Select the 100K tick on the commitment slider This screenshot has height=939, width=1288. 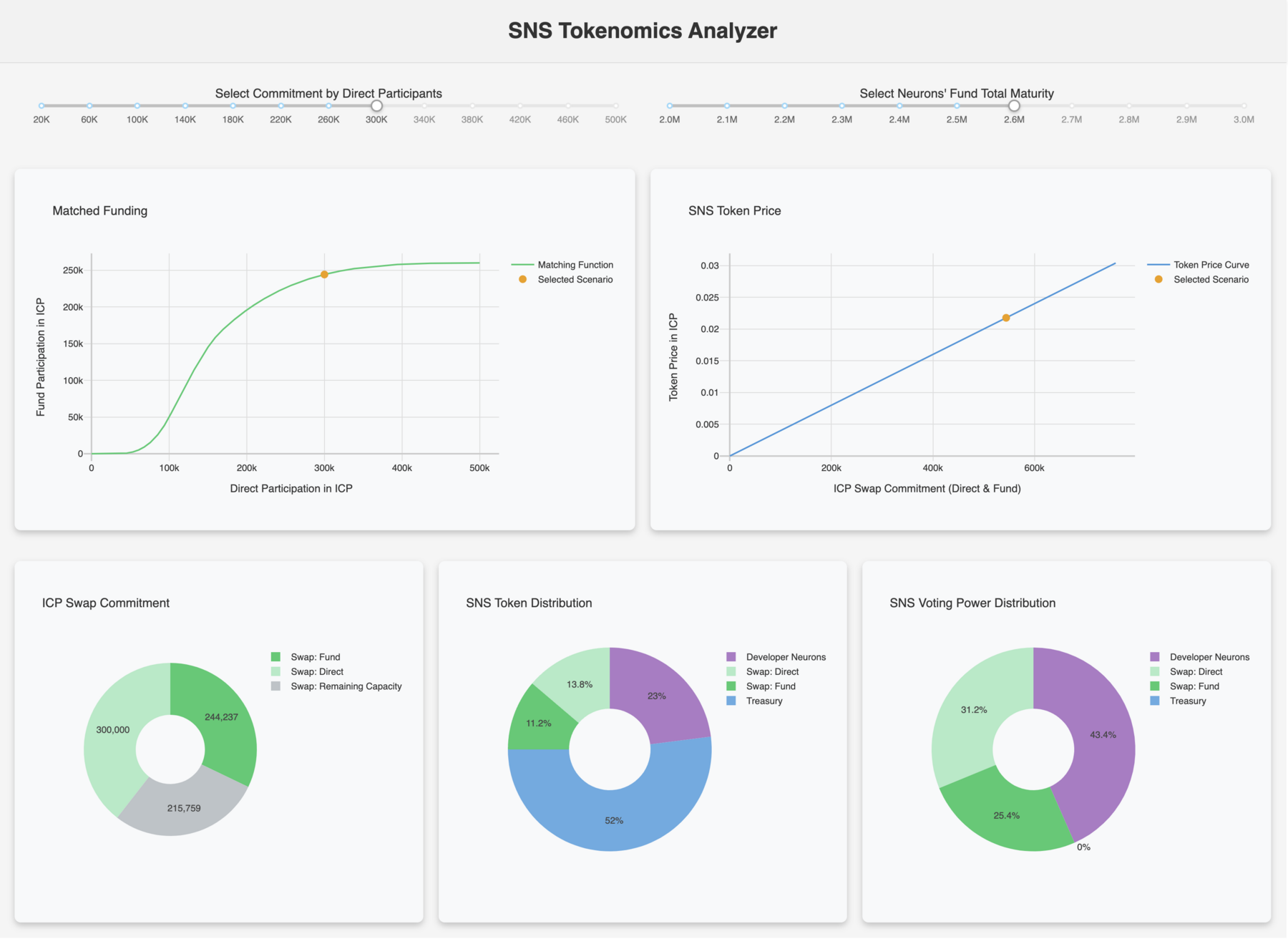(x=137, y=105)
